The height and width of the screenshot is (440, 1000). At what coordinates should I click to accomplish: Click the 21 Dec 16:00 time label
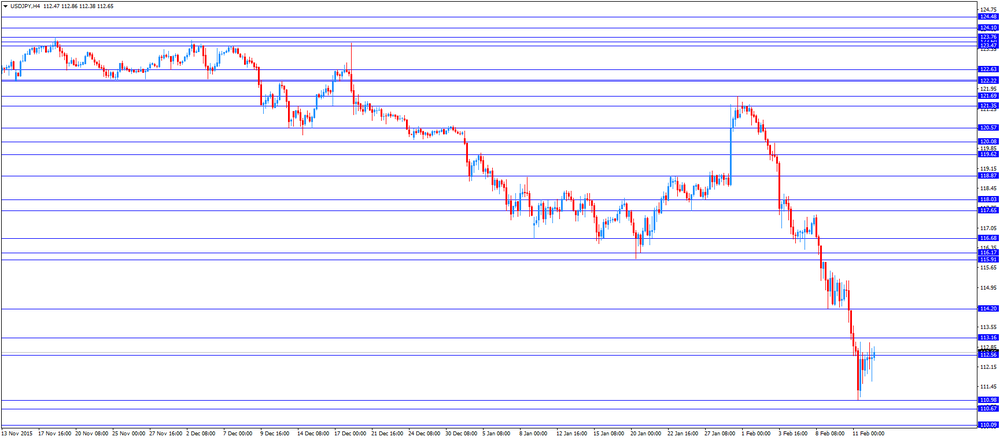click(x=386, y=434)
